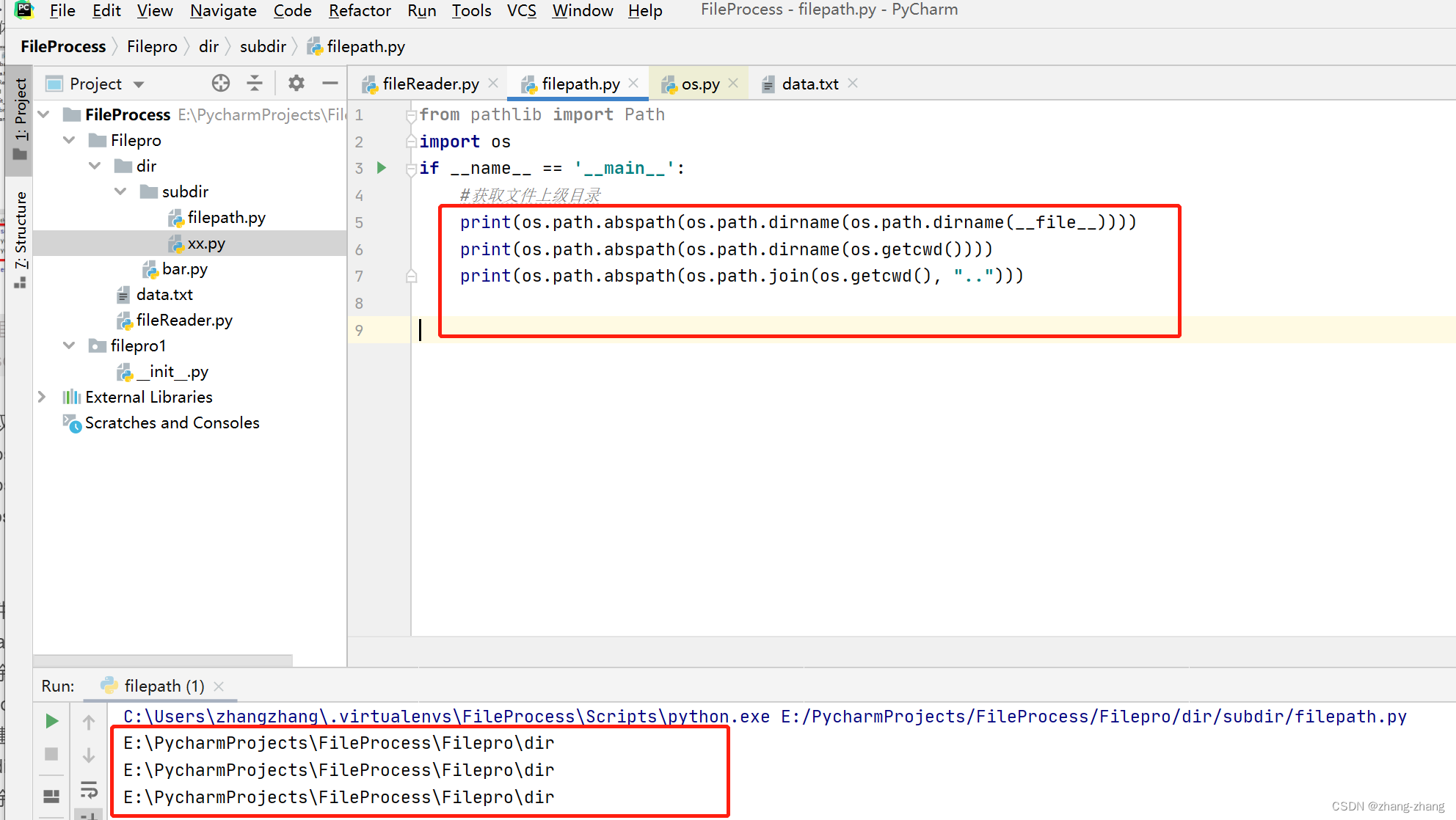
Task: Click the Collapse All icon in Project panel
Action: 255,84
